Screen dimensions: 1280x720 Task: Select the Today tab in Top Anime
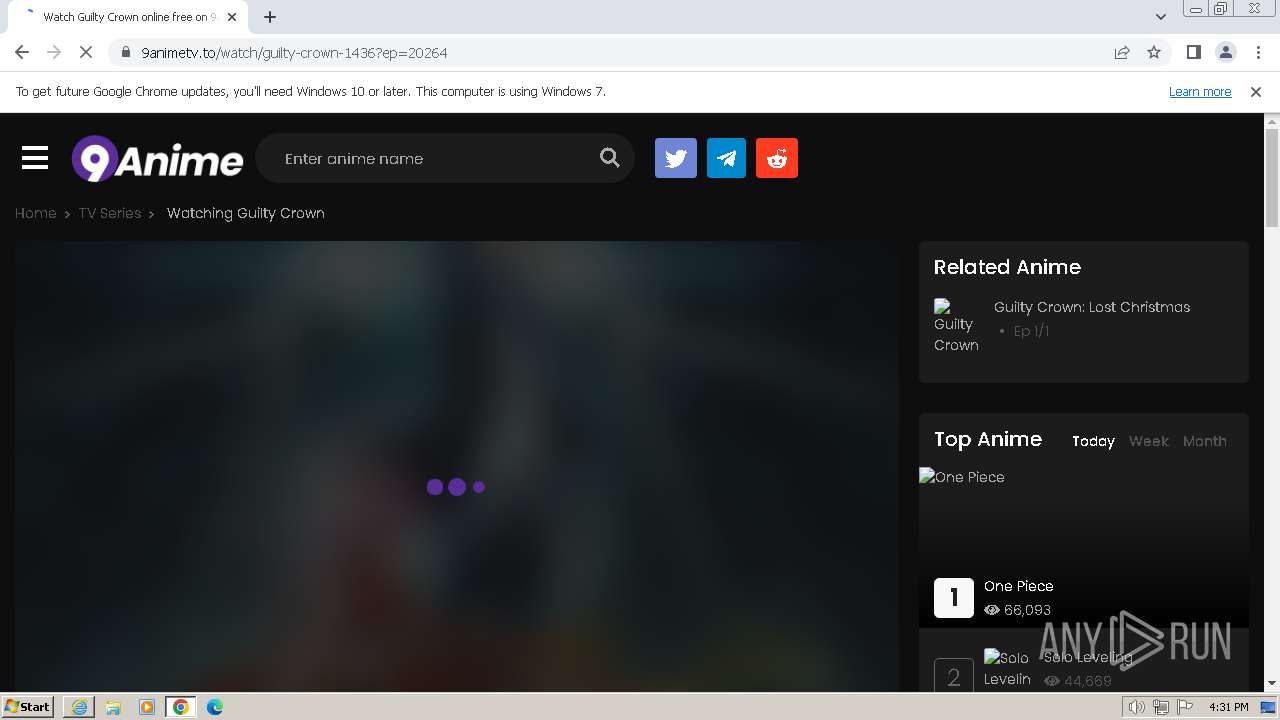click(x=1093, y=441)
